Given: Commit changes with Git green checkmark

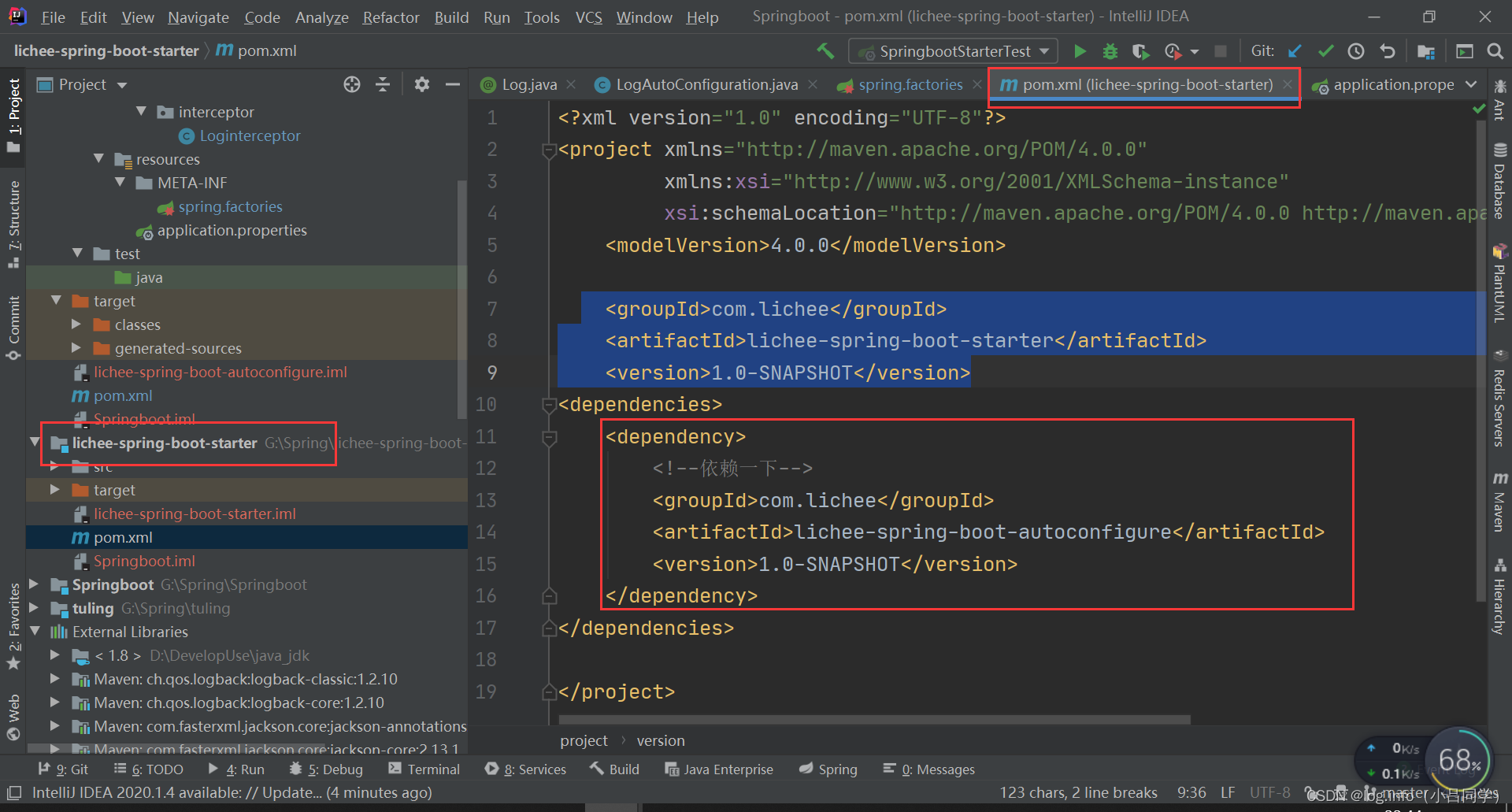Looking at the screenshot, I should (x=1325, y=51).
